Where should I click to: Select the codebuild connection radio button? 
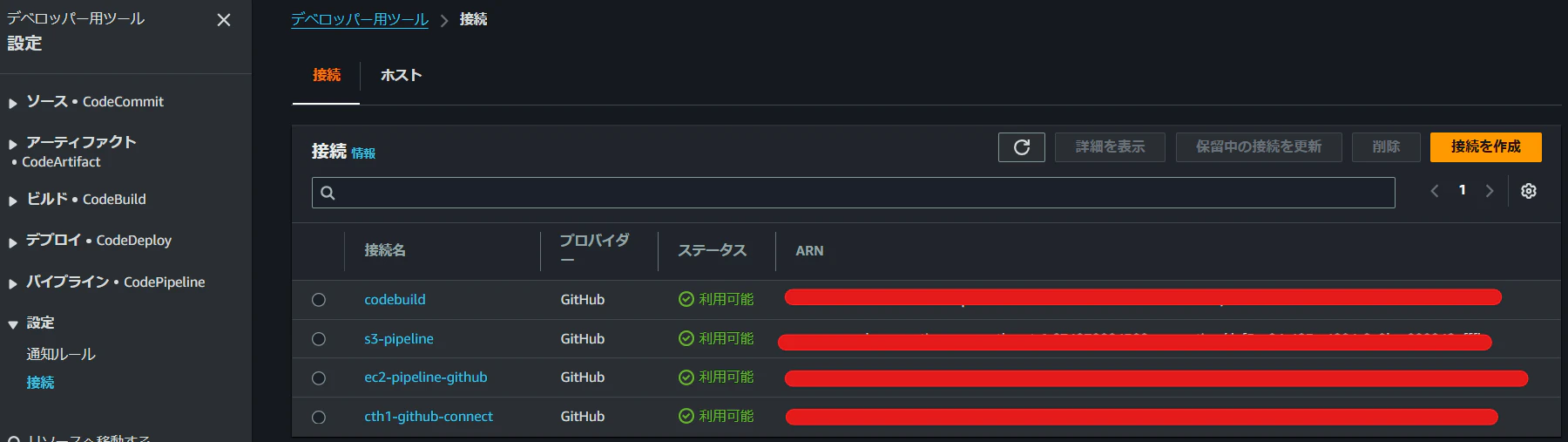(319, 300)
